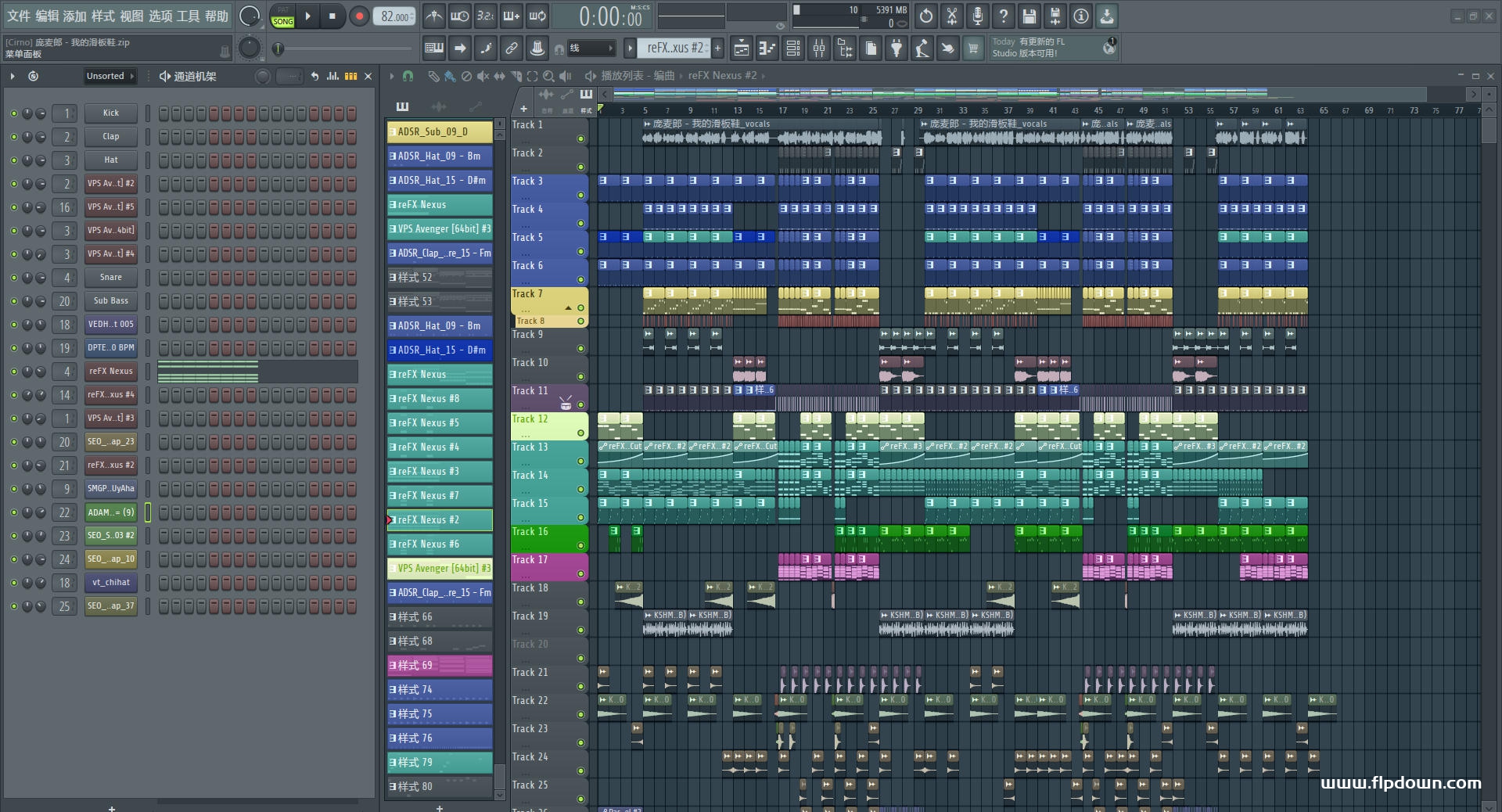1502x812 pixels.
Task: Expand the channel rack options arrow
Action: pyautogui.click(x=13, y=76)
